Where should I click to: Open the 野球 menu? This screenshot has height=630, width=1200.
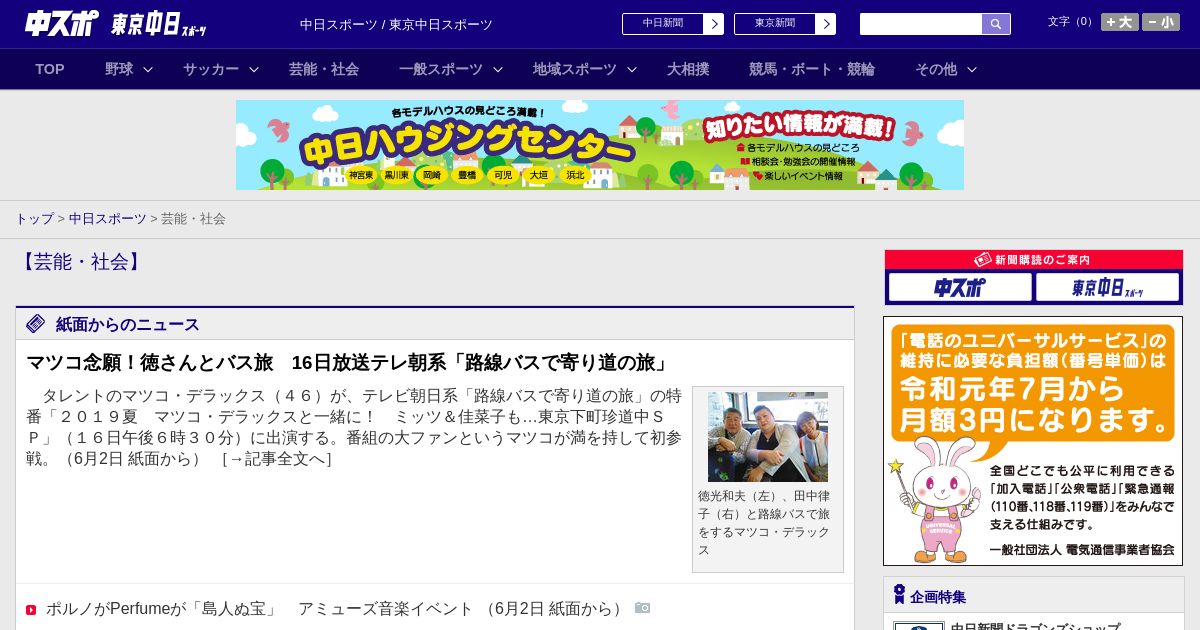119,69
